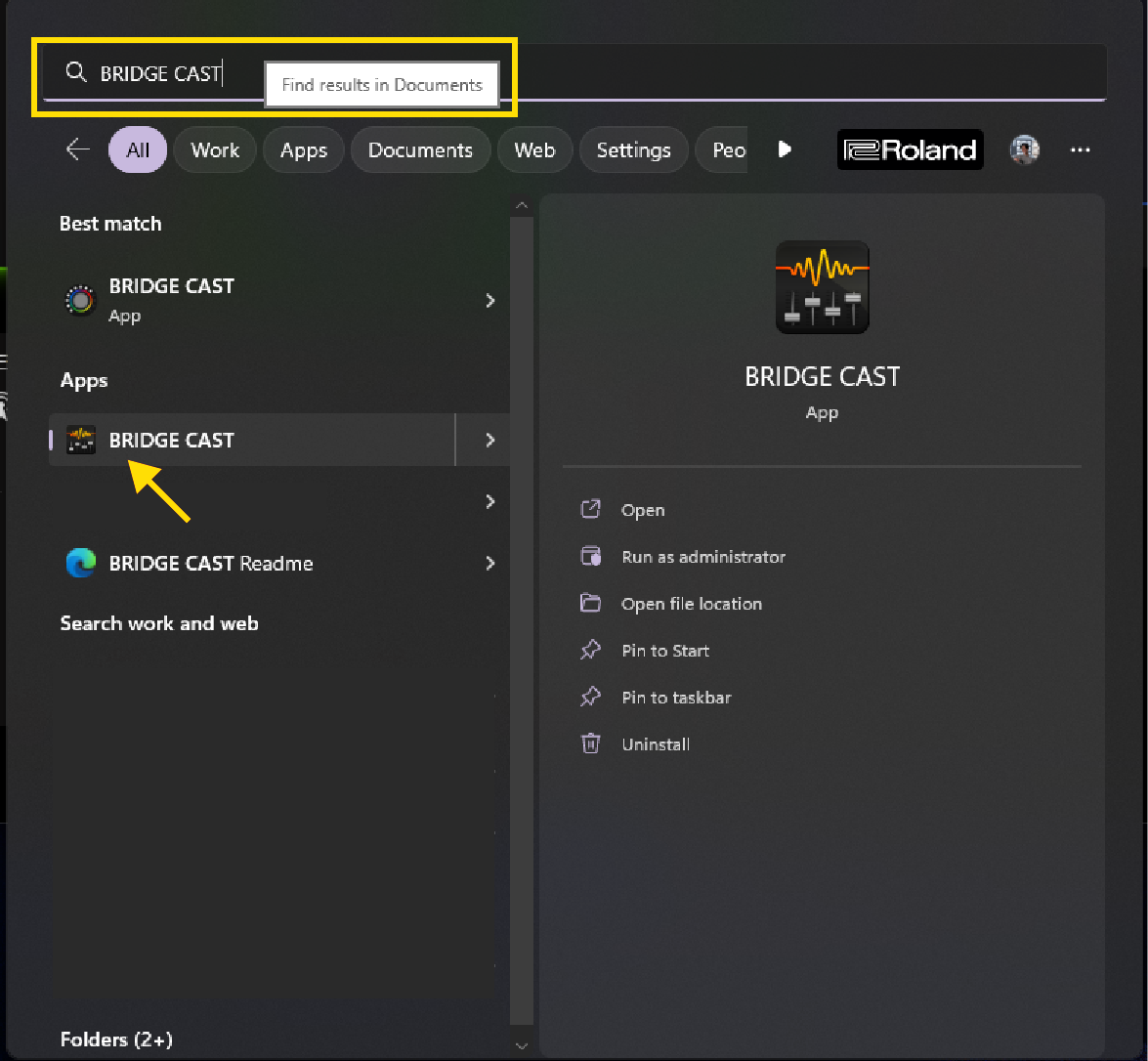Expand the BRIDGE CAST Readme chevron

(x=489, y=564)
